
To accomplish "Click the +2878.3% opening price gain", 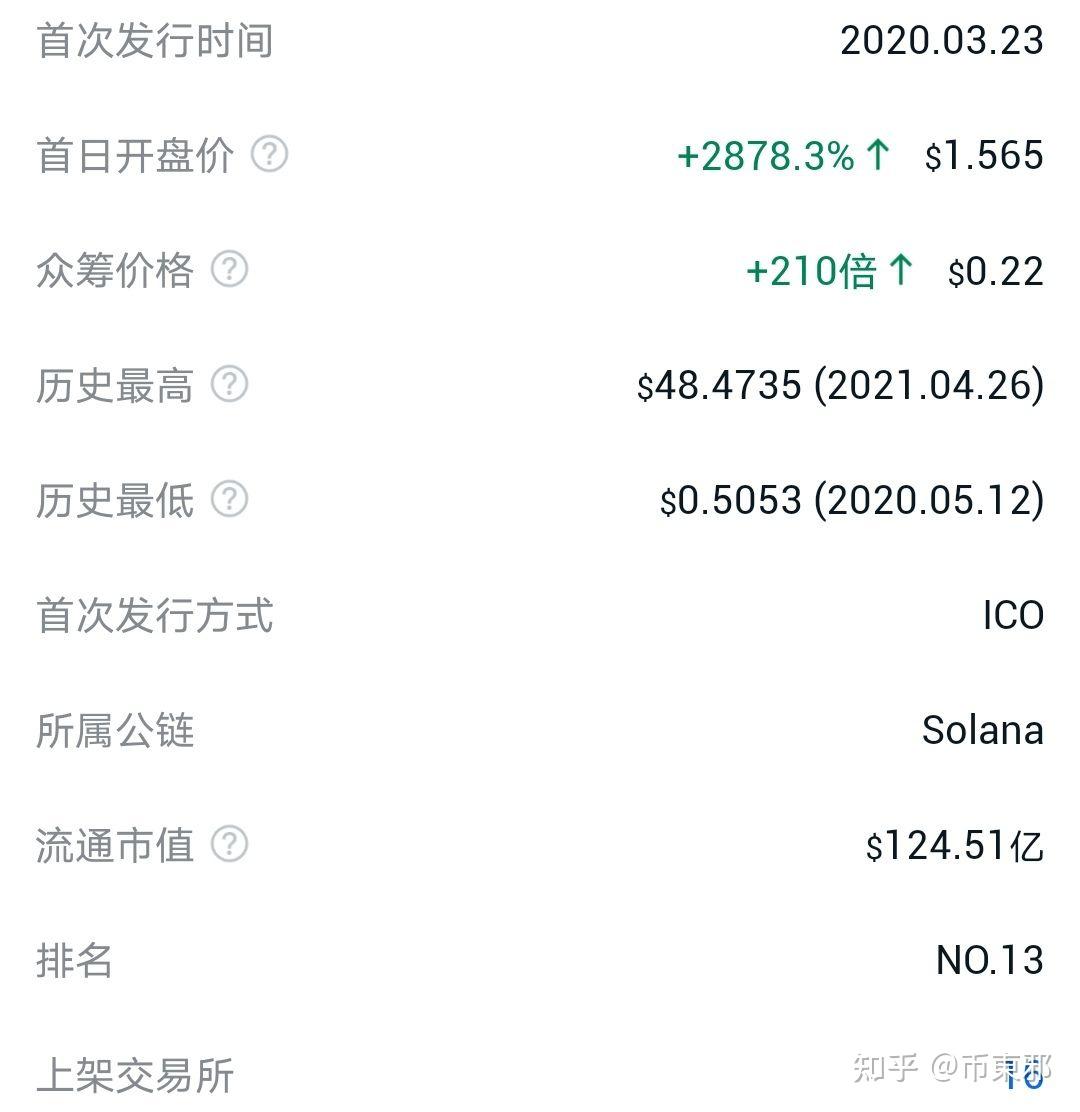I will click(765, 156).
